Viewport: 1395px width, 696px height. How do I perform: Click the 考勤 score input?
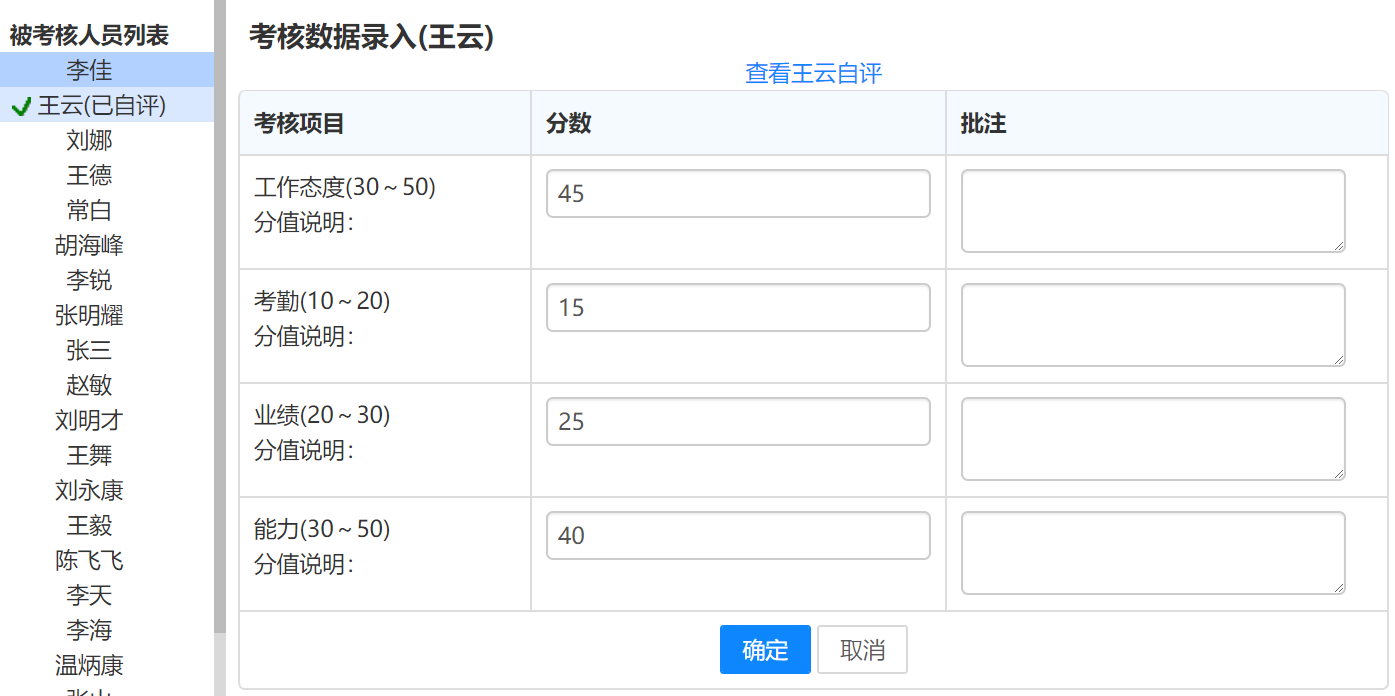coord(738,307)
